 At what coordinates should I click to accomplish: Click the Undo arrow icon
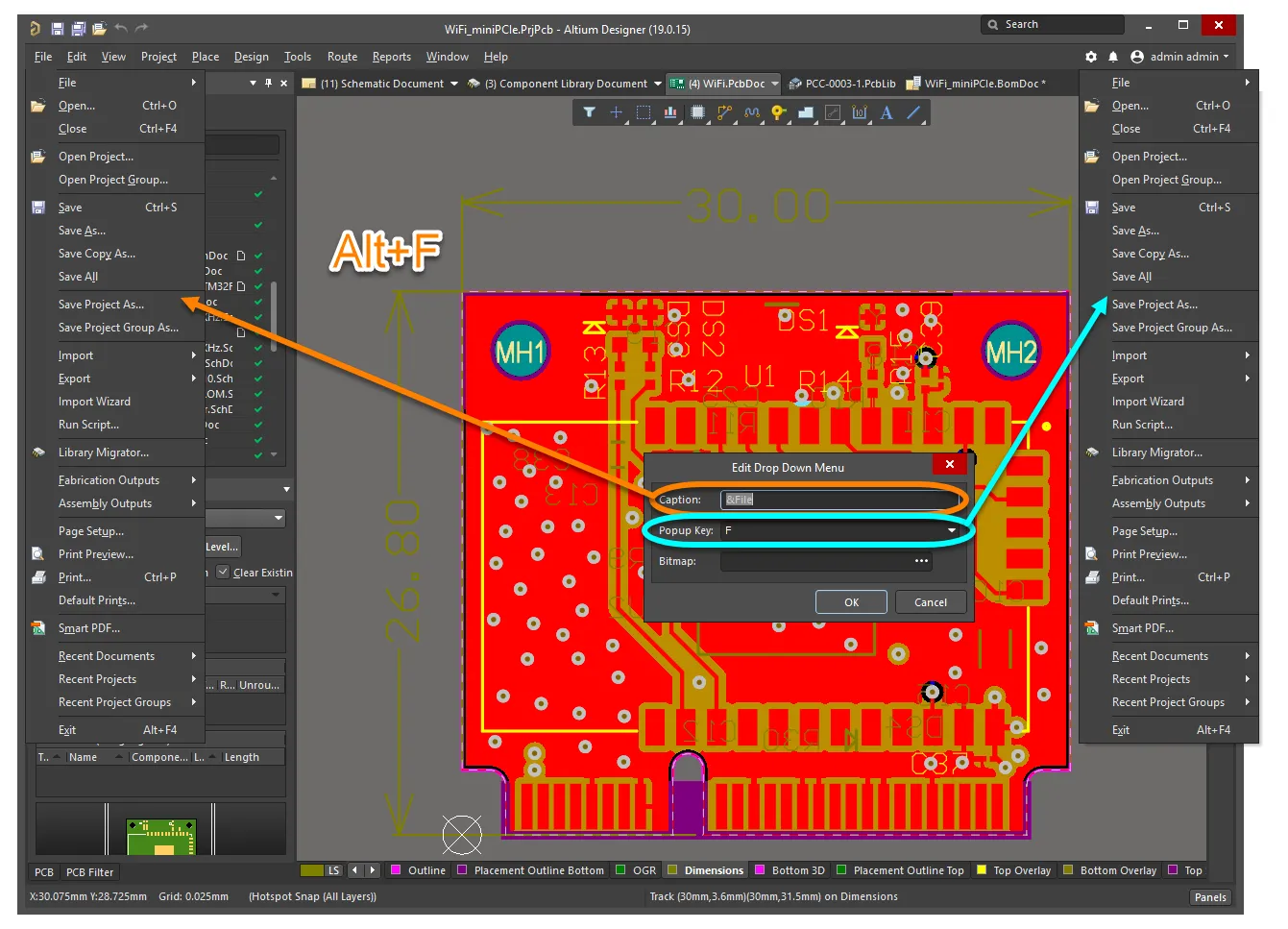coord(121,29)
